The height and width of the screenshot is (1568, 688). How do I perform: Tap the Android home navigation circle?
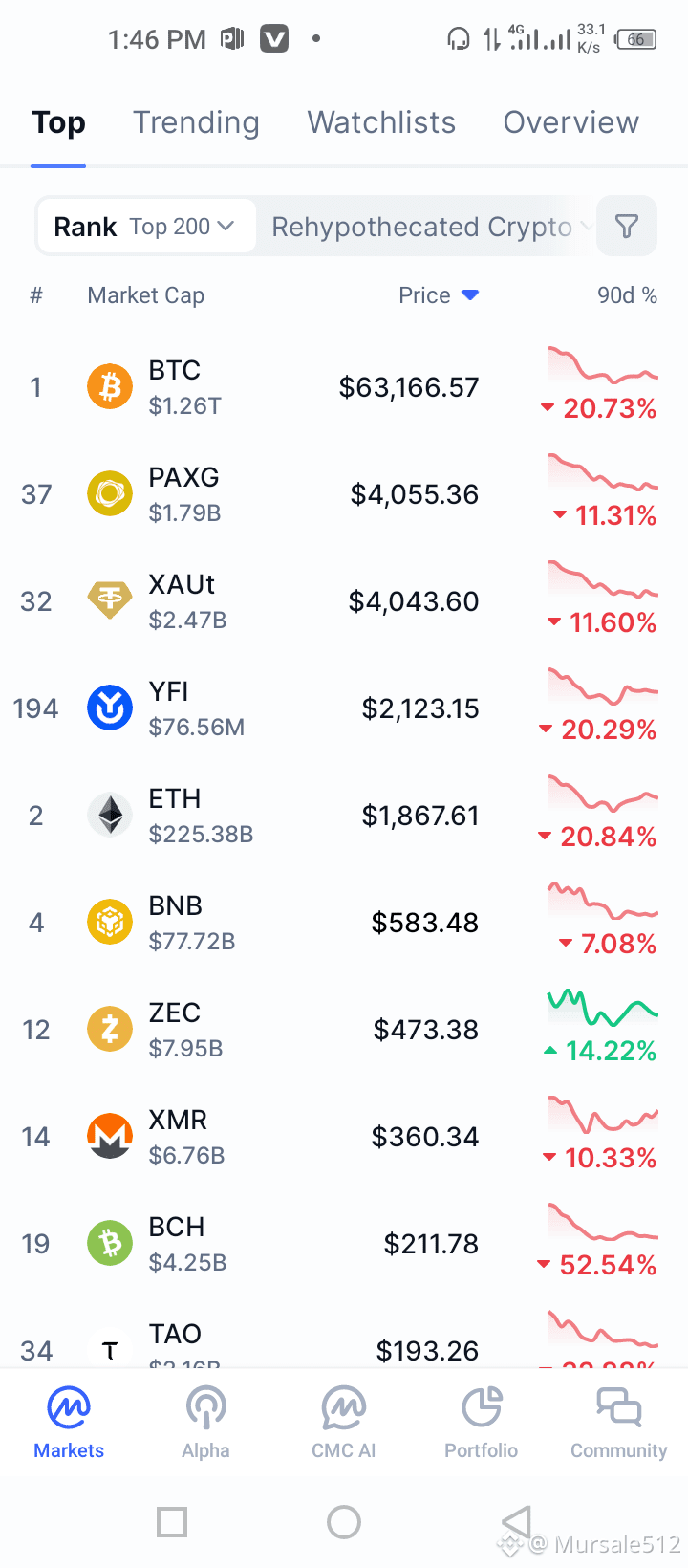(344, 1522)
